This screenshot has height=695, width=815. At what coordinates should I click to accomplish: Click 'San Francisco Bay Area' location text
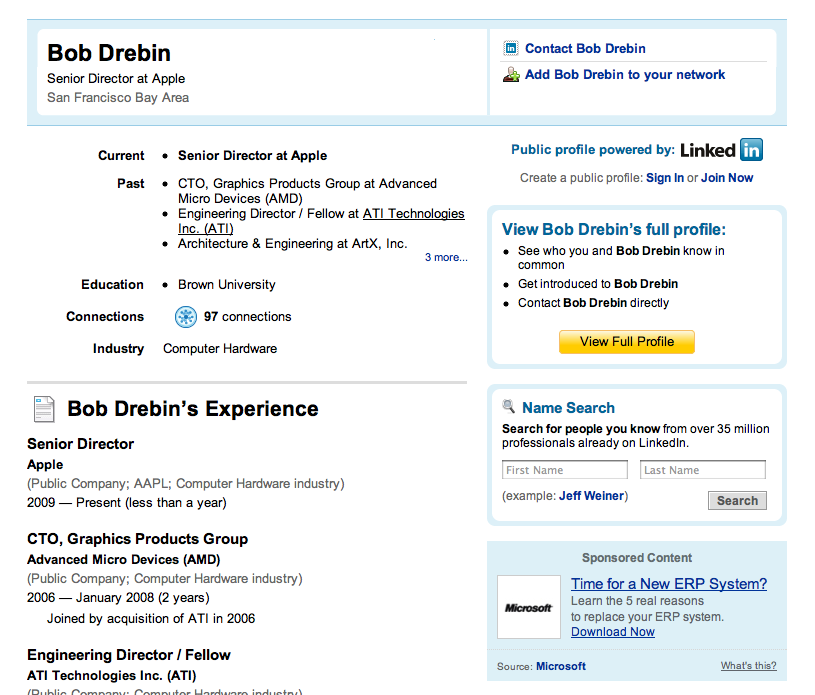coord(118,98)
